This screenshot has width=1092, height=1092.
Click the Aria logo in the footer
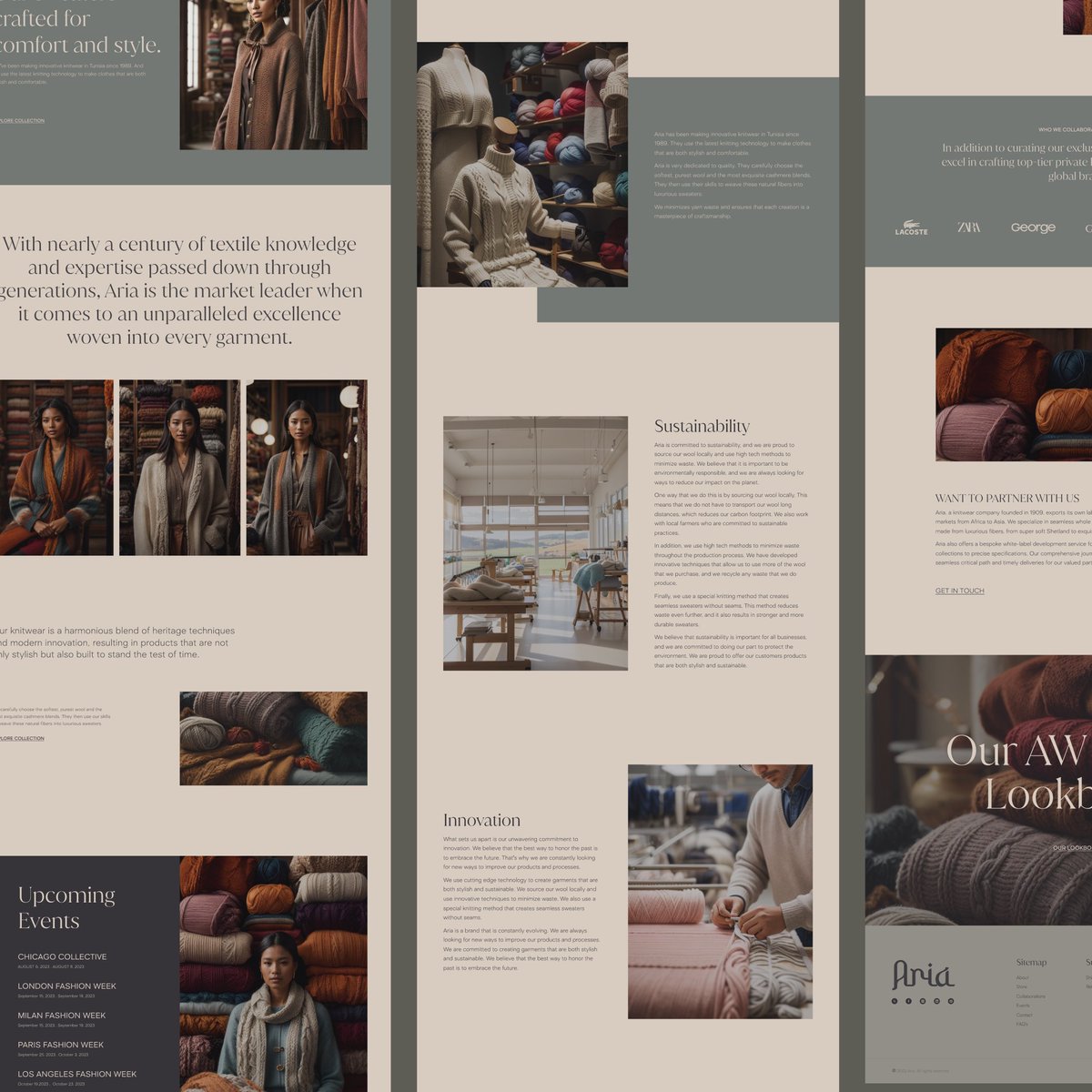pos(923,975)
